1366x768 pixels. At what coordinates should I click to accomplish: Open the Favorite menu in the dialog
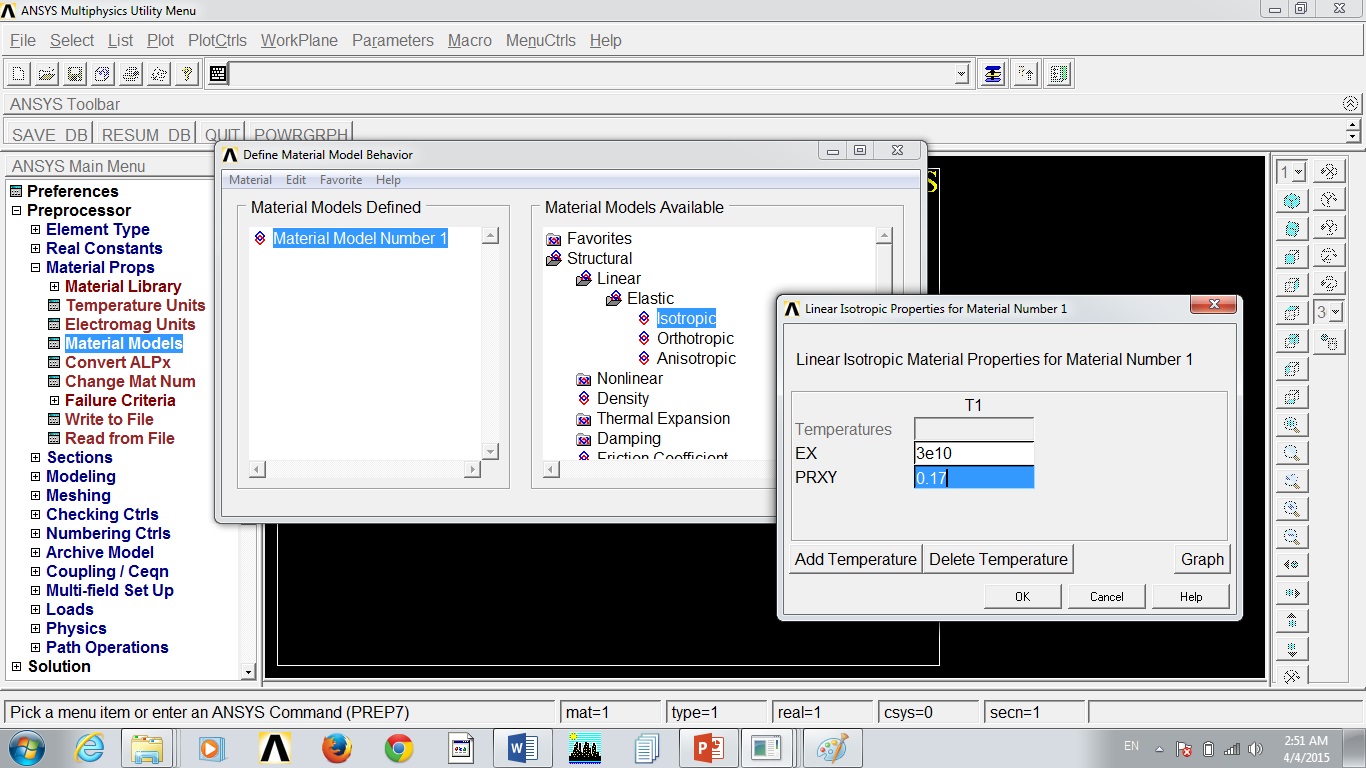coord(341,180)
